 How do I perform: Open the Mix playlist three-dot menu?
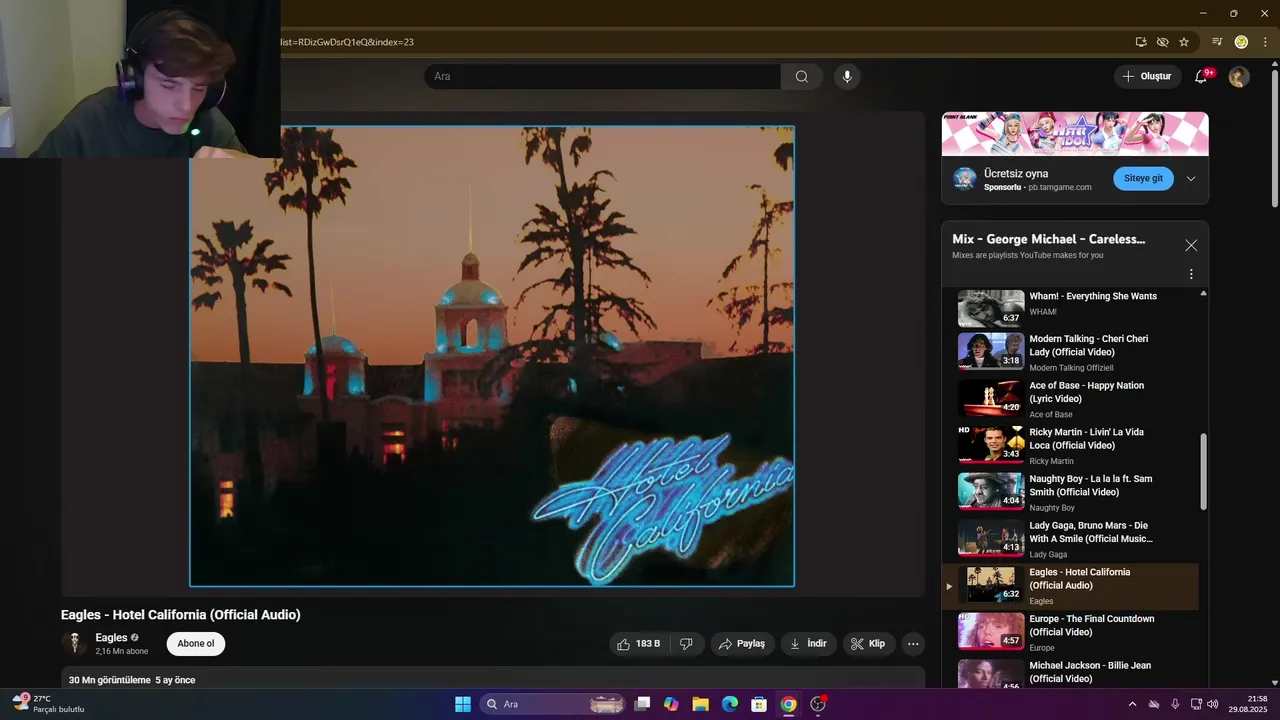point(1191,274)
